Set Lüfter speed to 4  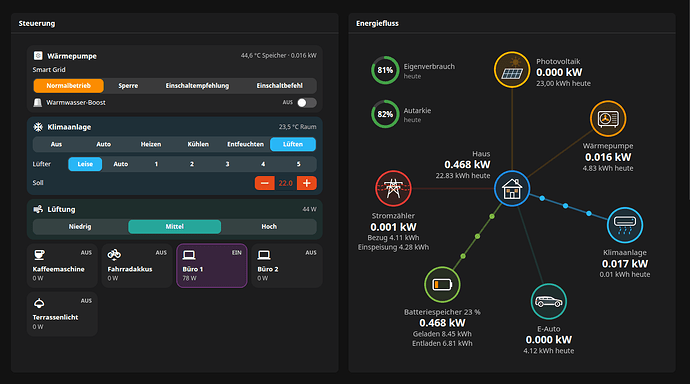263,164
